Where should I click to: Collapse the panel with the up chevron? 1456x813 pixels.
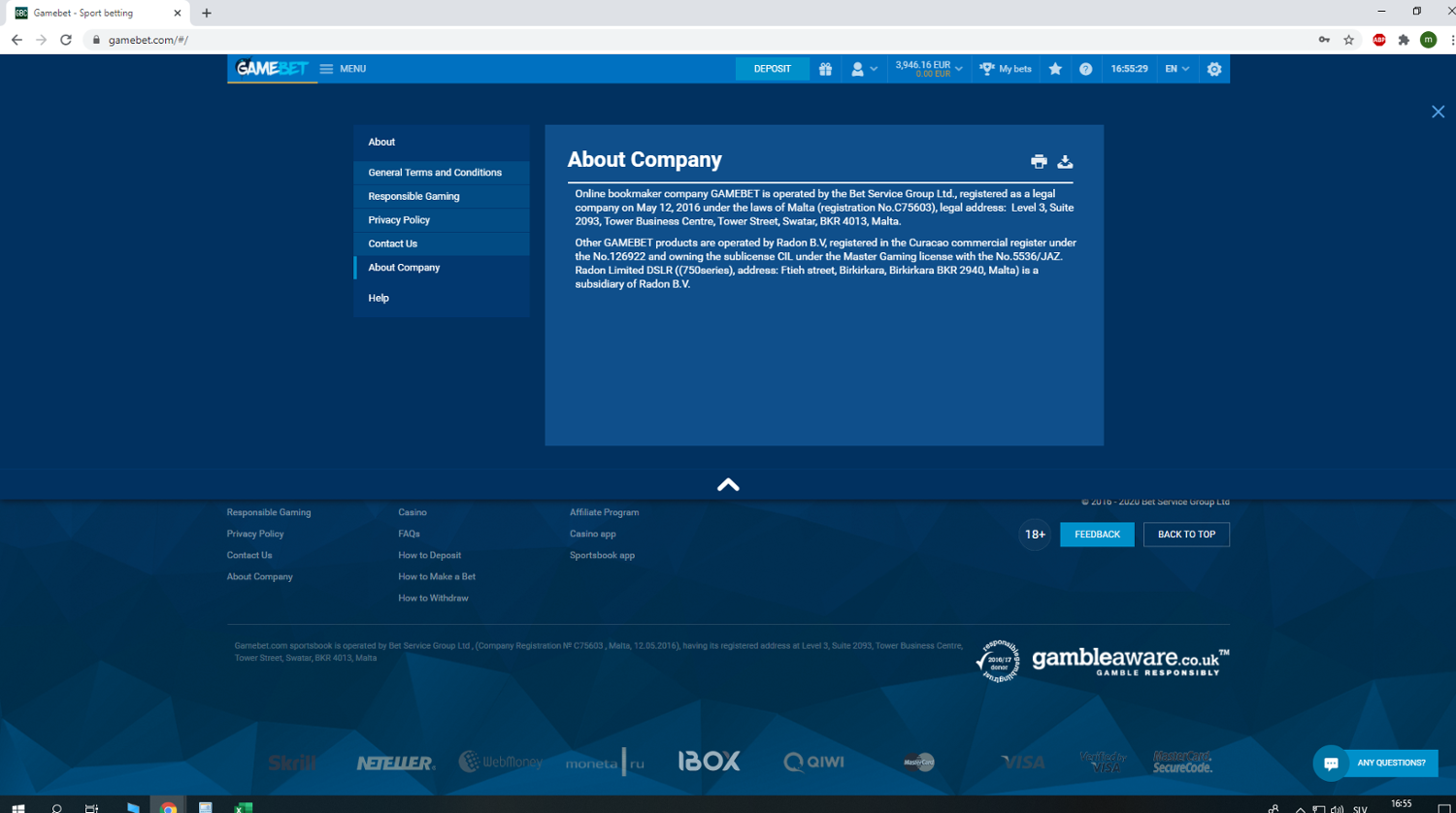728,485
